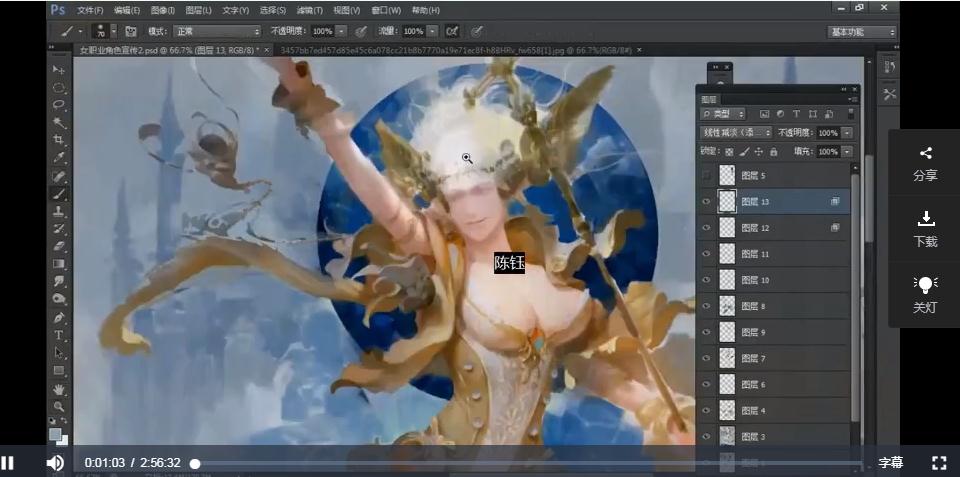This screenshot has width=960, height=477.
Task: Select the Lasso tool
Action: click(59, 105)
